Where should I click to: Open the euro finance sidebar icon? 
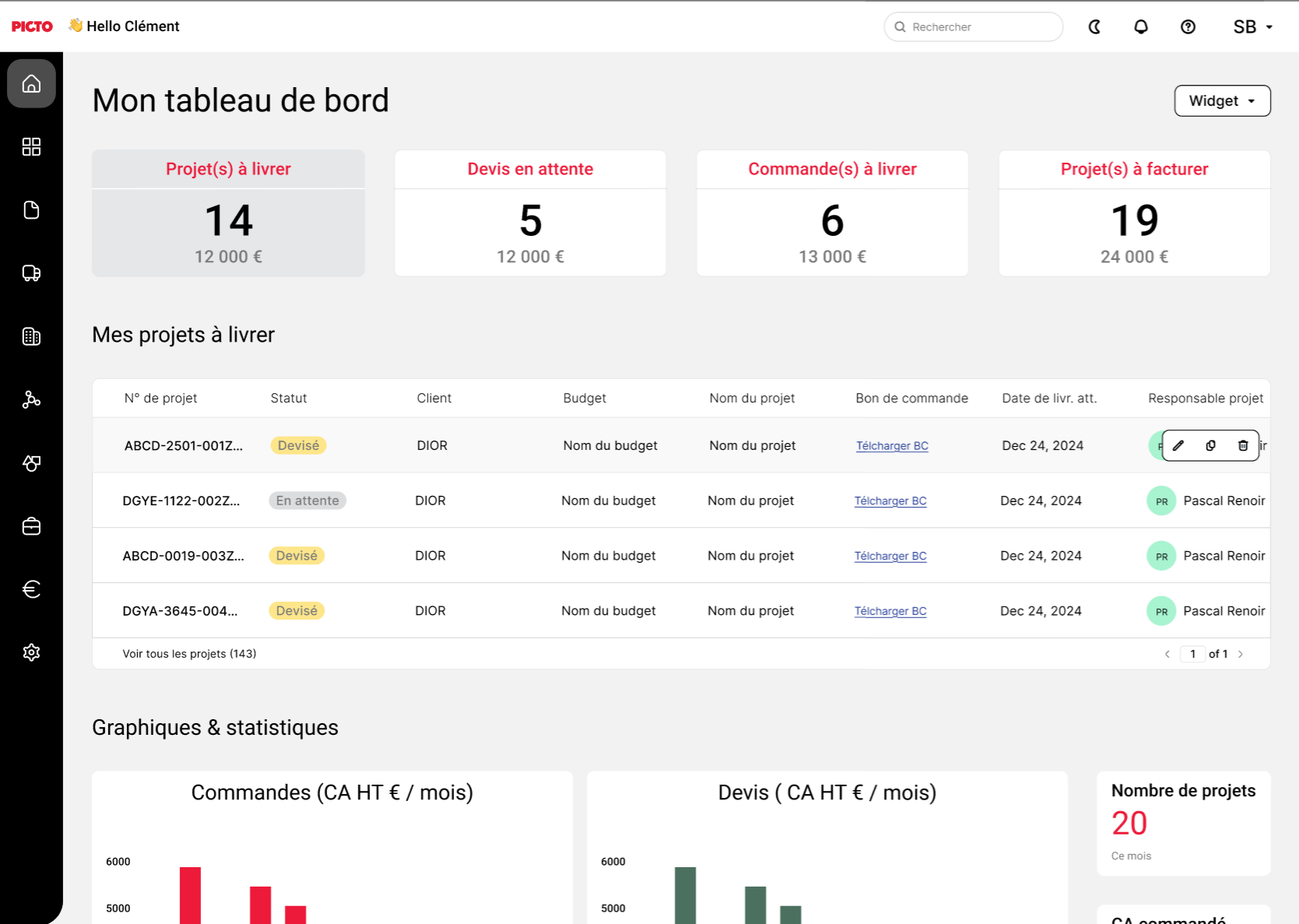[x=31, y=589]
